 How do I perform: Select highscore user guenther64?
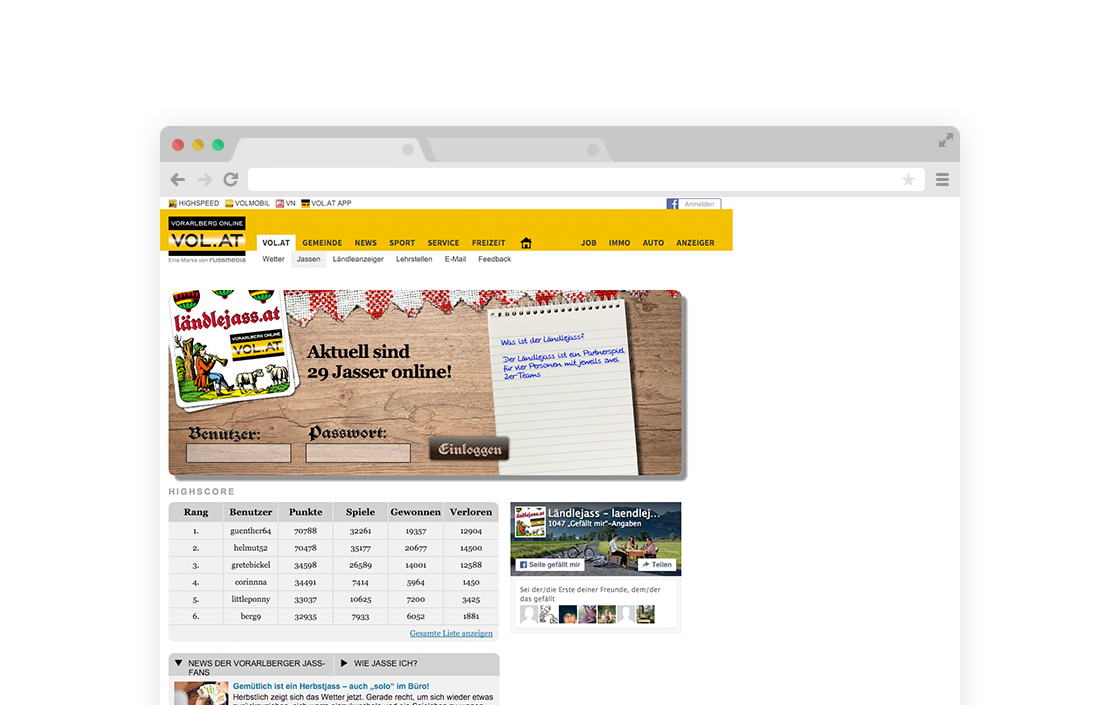click(251, 531)
